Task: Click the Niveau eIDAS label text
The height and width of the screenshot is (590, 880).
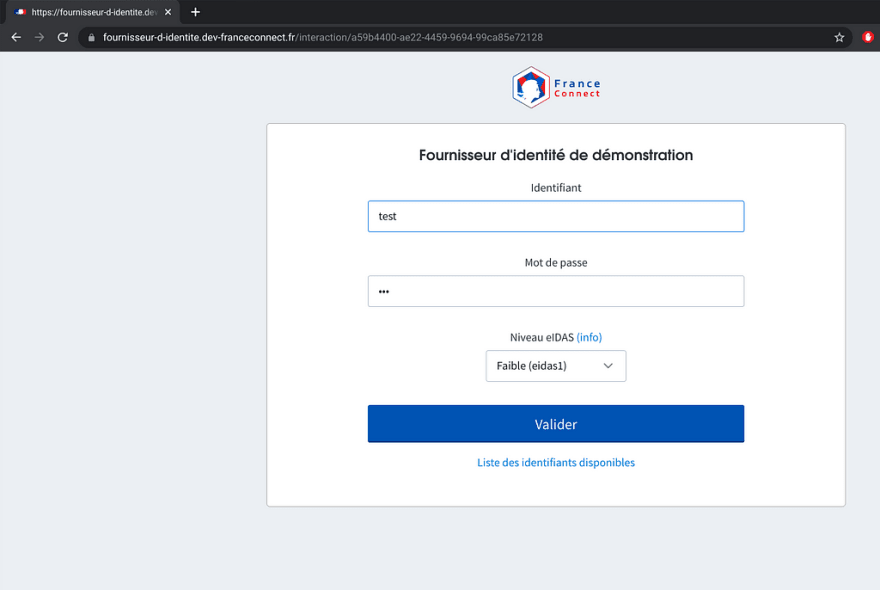Action: click(x=542, y=337)
